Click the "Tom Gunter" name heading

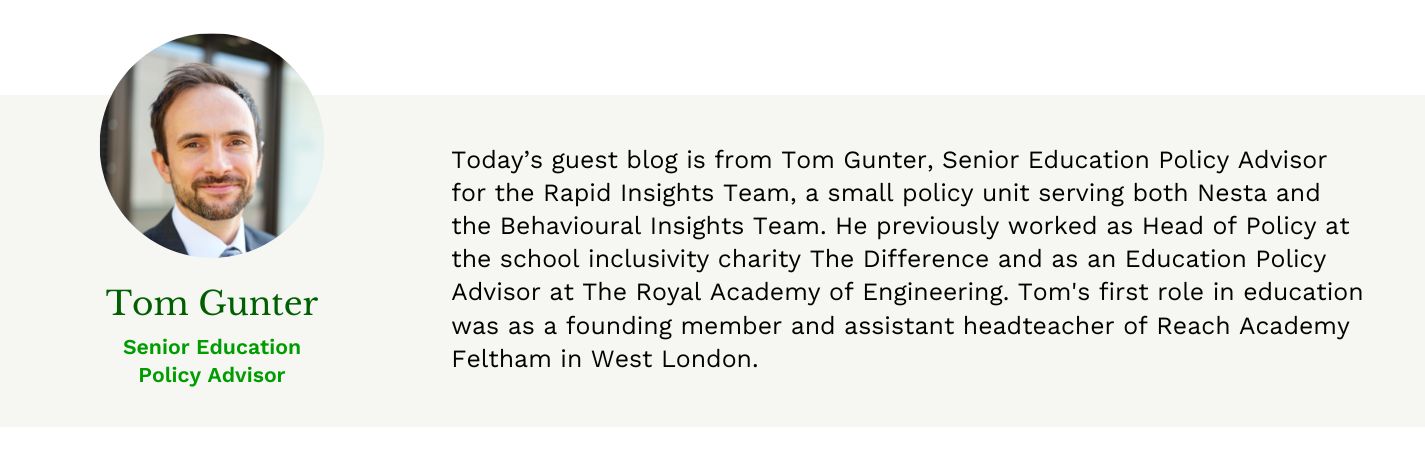212,303
